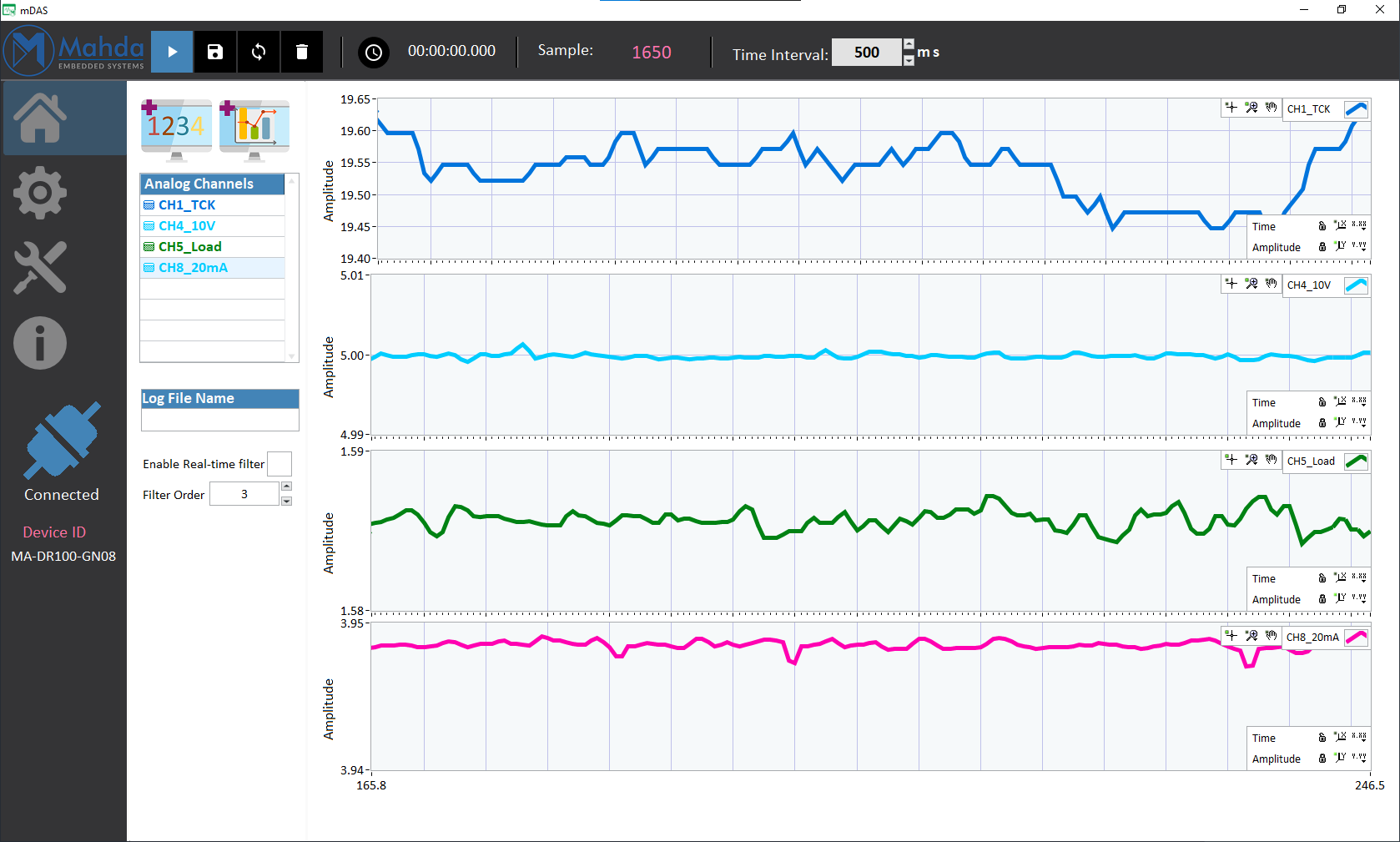Click the Analog Channels list scrollbar down arrow
The height and width of the screenshot is (842, 1400).
(292, 356)
